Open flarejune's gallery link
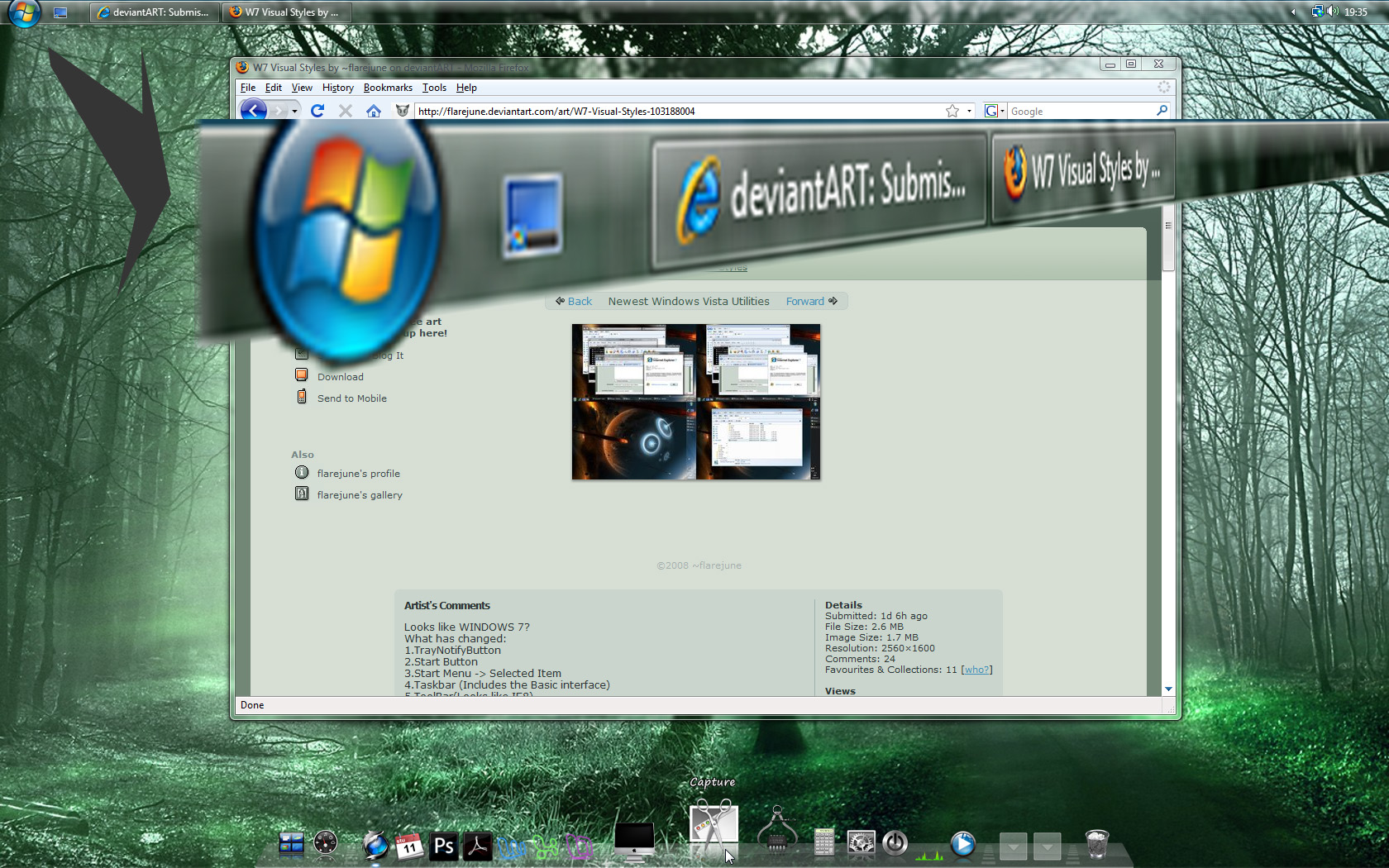This screenshot has width=1389, height=868. [x=360, y=495]
